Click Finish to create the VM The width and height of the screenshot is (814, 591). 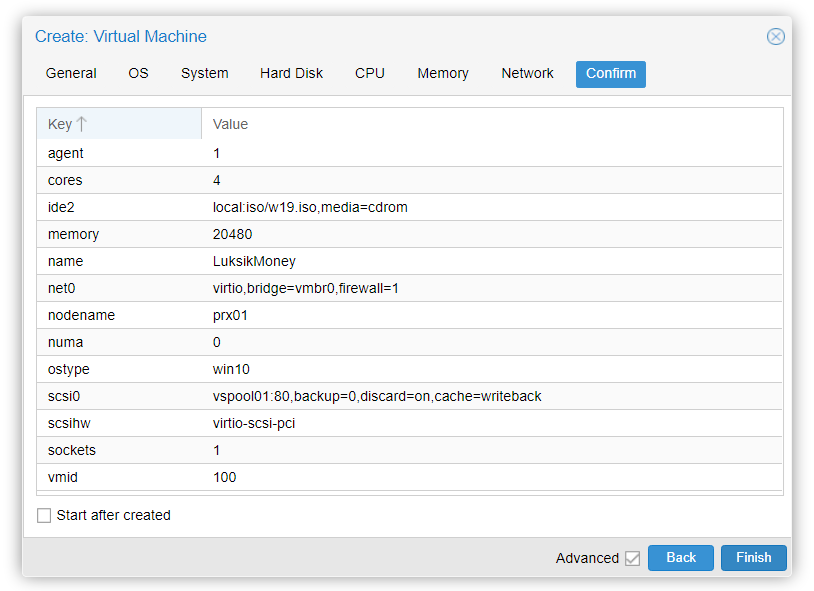[x=753, y=558]
